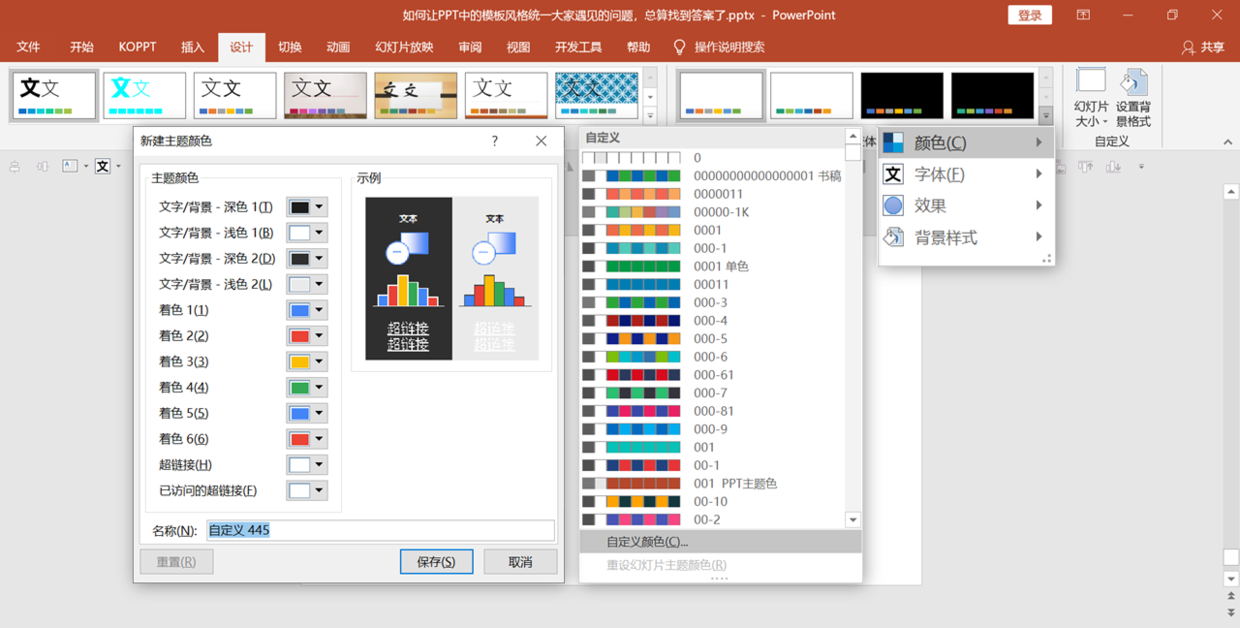Screen dimensions: 1240x628
Task: Switch to the 设计 ribbon tab
Action: (x=241, y=47)
